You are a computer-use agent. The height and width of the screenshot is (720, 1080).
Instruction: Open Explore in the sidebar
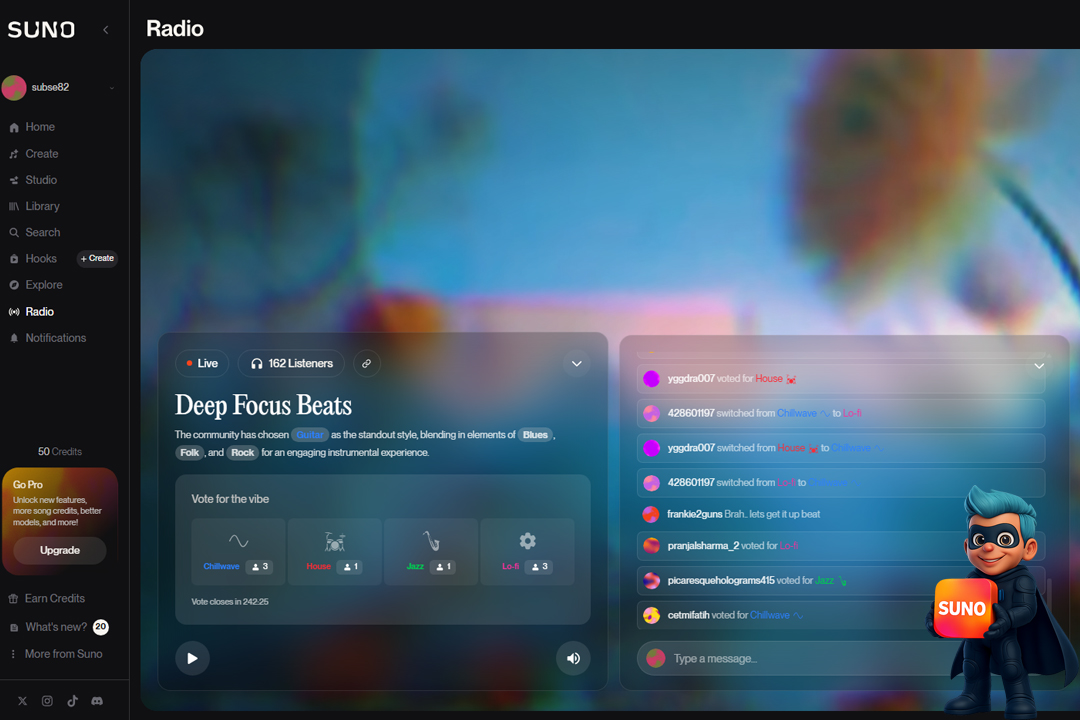[43, 285]
